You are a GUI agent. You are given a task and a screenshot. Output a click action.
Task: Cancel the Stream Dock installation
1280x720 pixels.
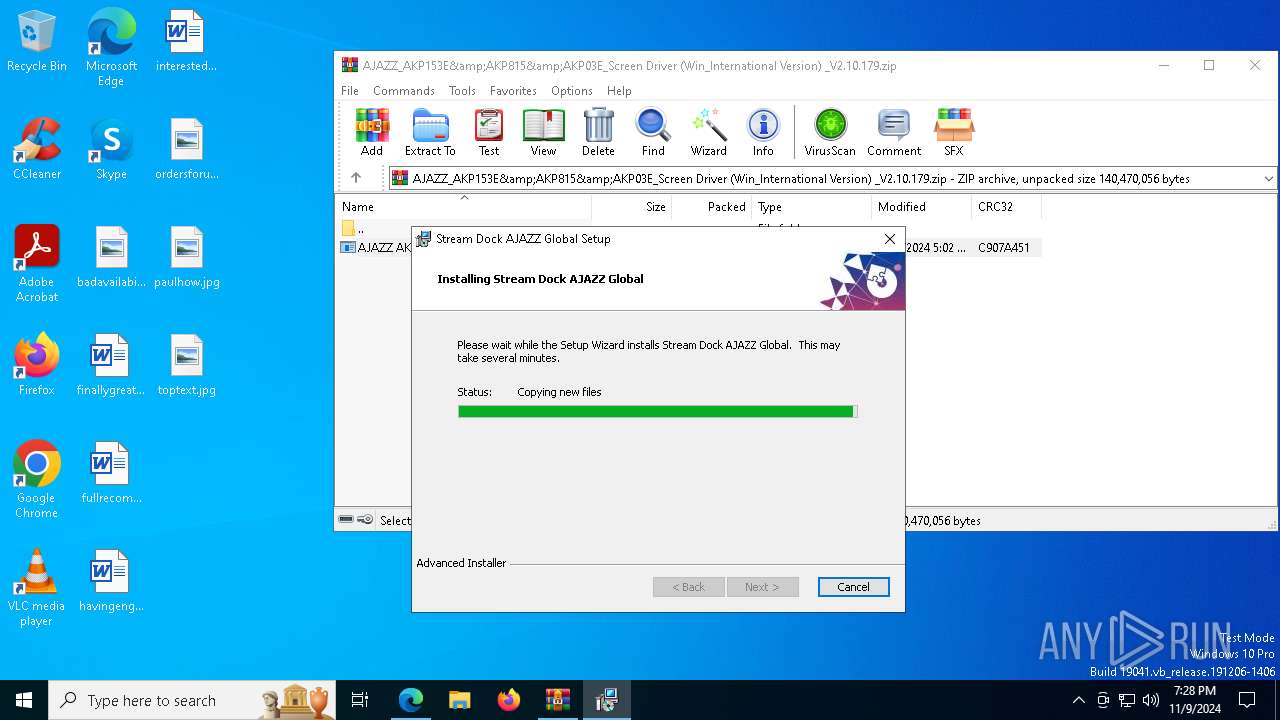853,587
